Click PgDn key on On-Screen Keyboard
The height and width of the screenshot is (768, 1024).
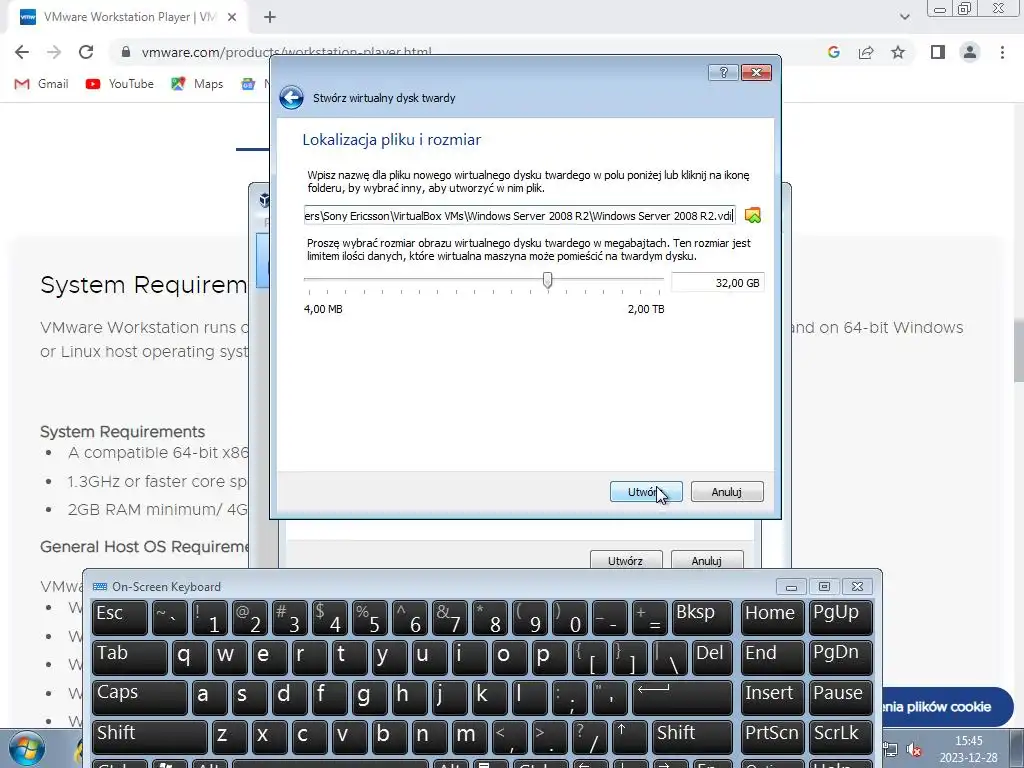(x=841, y=658)
